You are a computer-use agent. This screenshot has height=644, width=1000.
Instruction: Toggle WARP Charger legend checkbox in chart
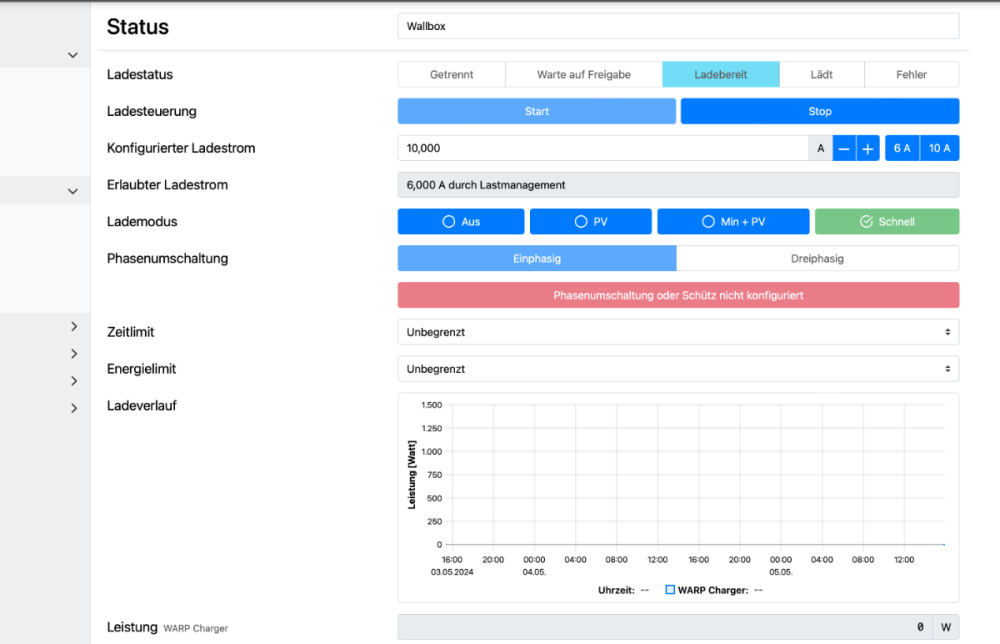(x=671, y=590)
